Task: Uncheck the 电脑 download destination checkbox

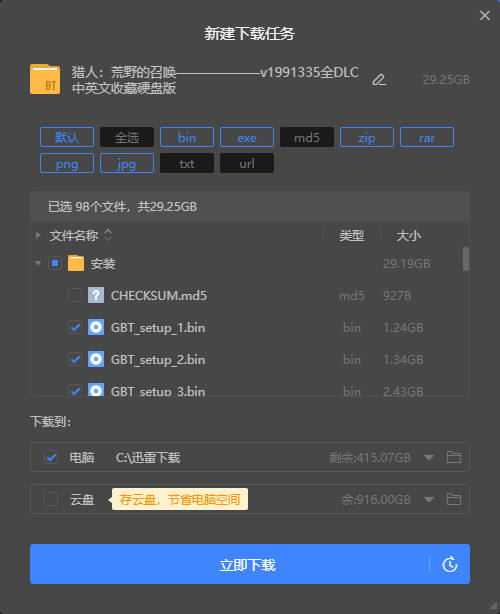Action: pos(51,457)
